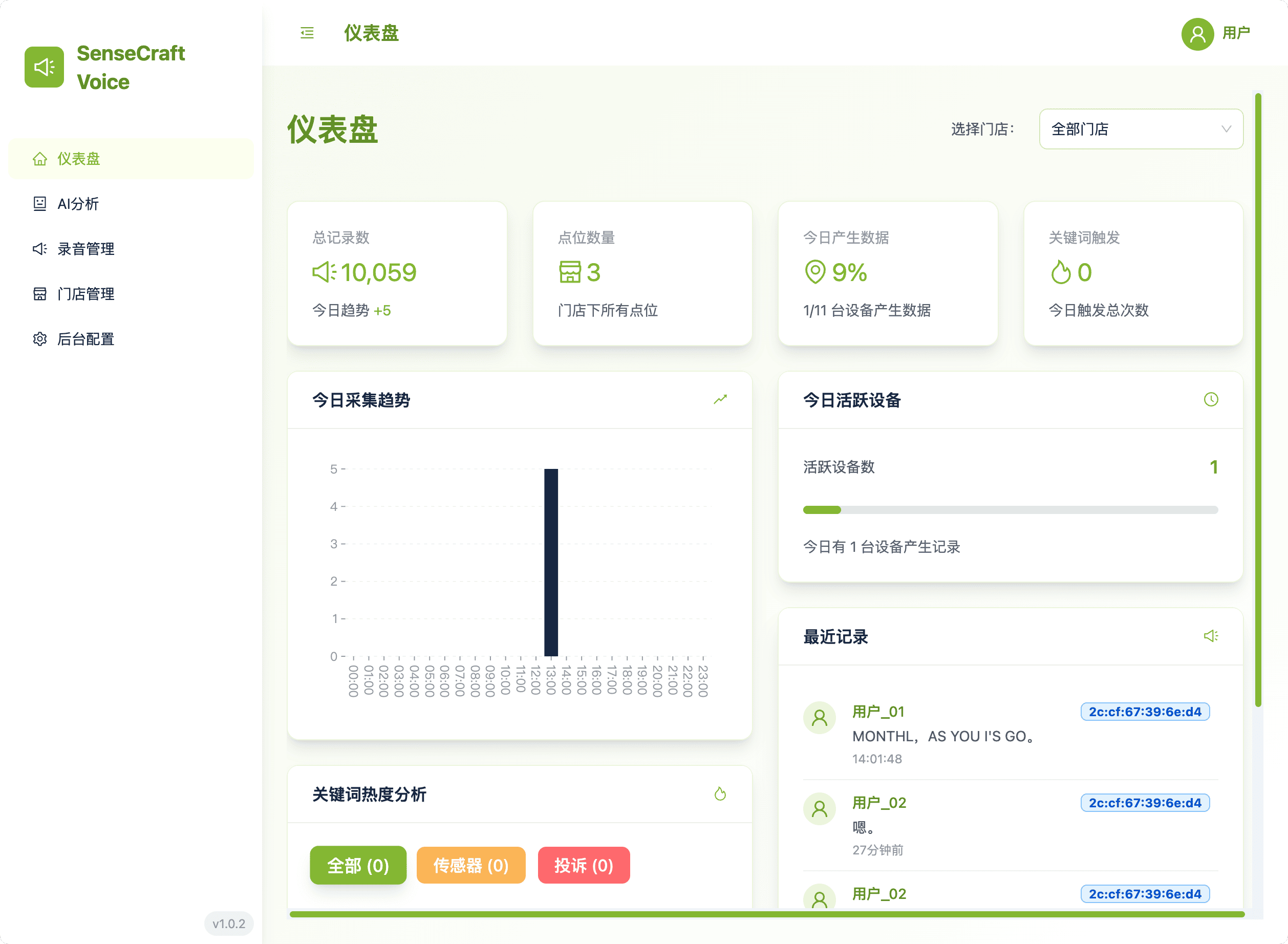Image resolution: width=1288 pixels, height=944 pixels.
Task: Select the 全部 (0) filter
Action: pyautogui.click(x=358, y=865)
